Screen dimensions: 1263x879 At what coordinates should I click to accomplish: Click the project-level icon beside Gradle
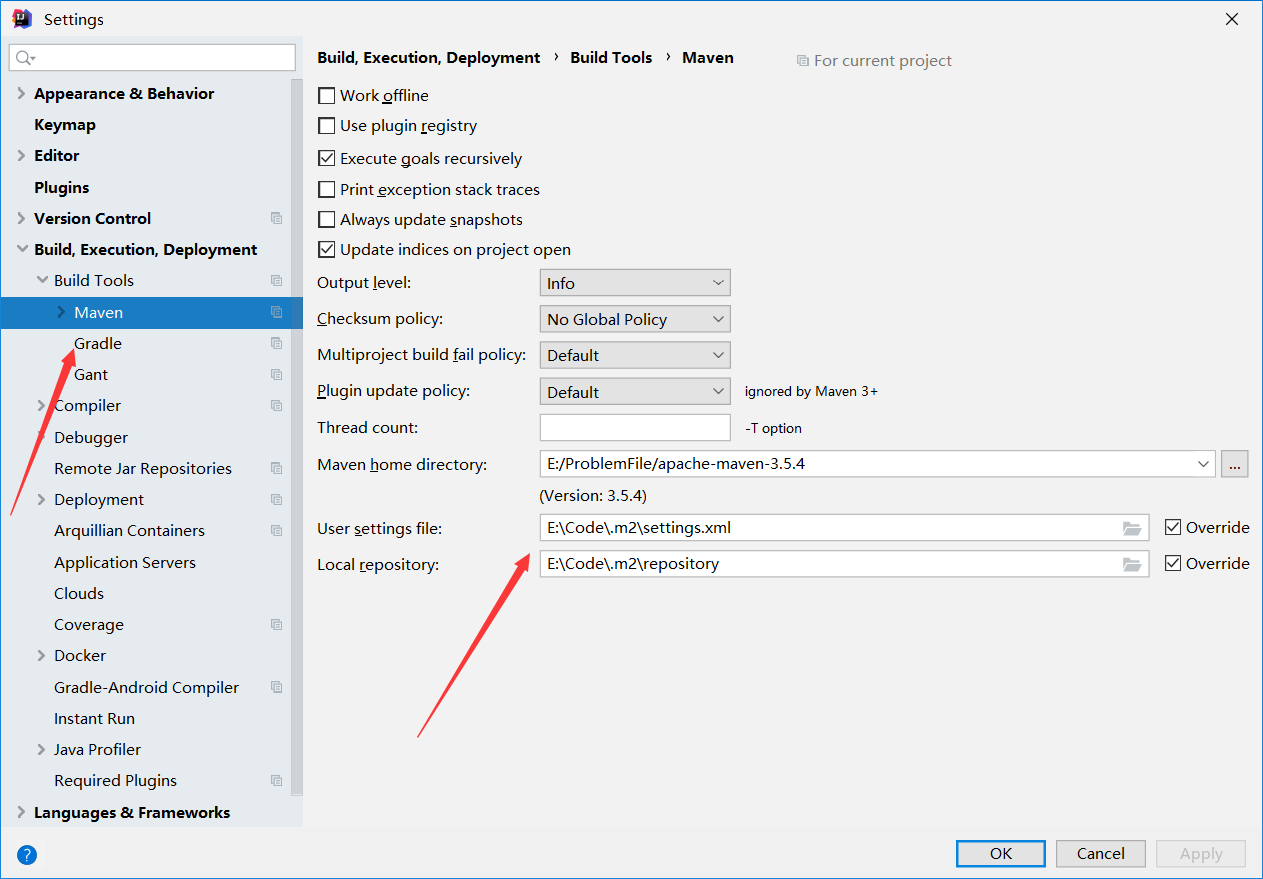pyautogui.click(x=277, y=343)
